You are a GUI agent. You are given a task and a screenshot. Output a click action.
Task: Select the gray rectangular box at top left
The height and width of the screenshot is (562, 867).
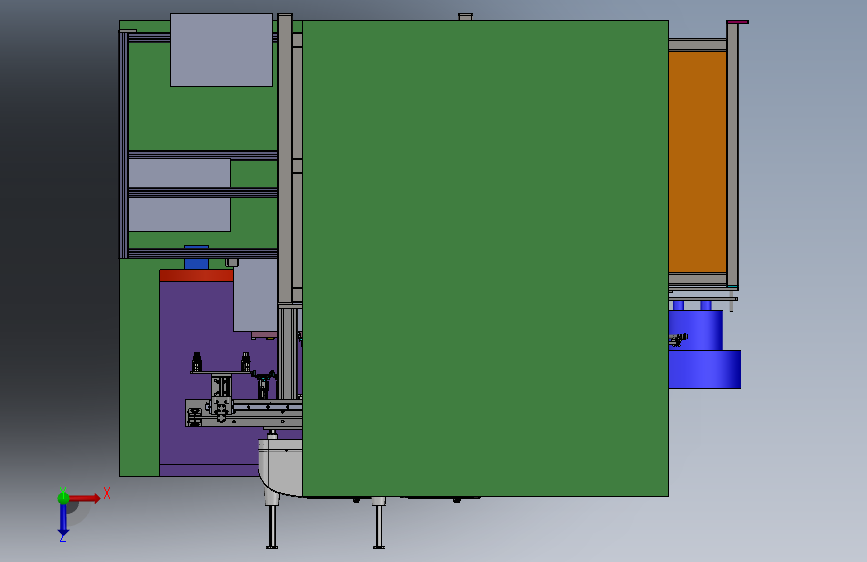point(221,50)
